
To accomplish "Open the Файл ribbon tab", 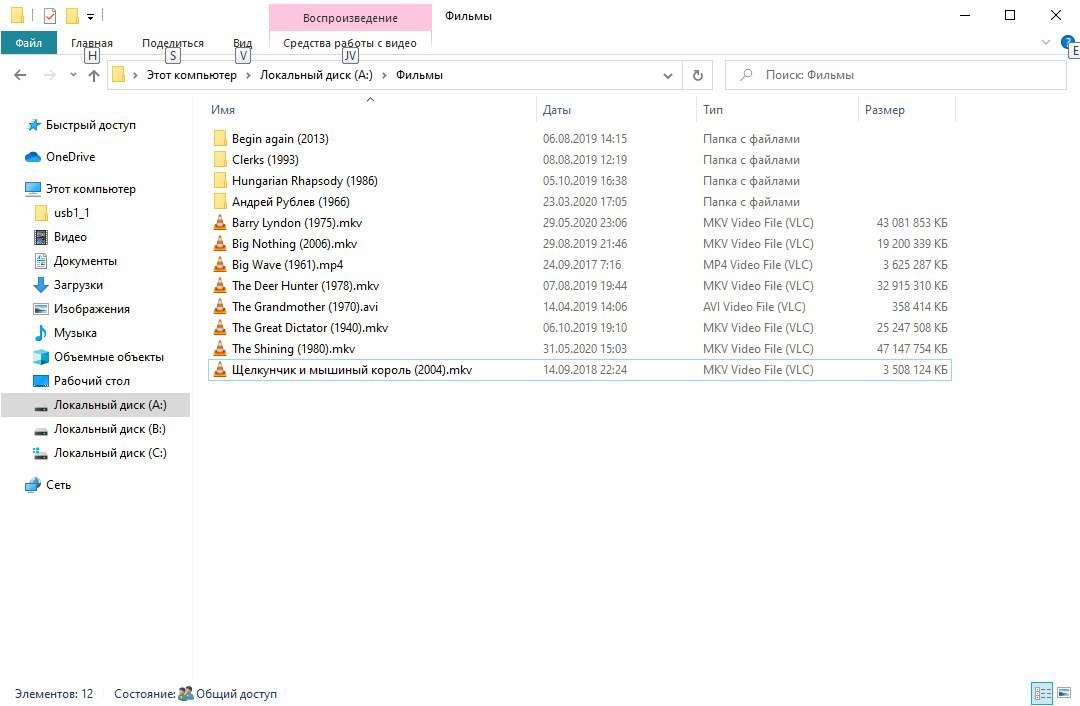I will pyautogui.click(x=28, y=43).
